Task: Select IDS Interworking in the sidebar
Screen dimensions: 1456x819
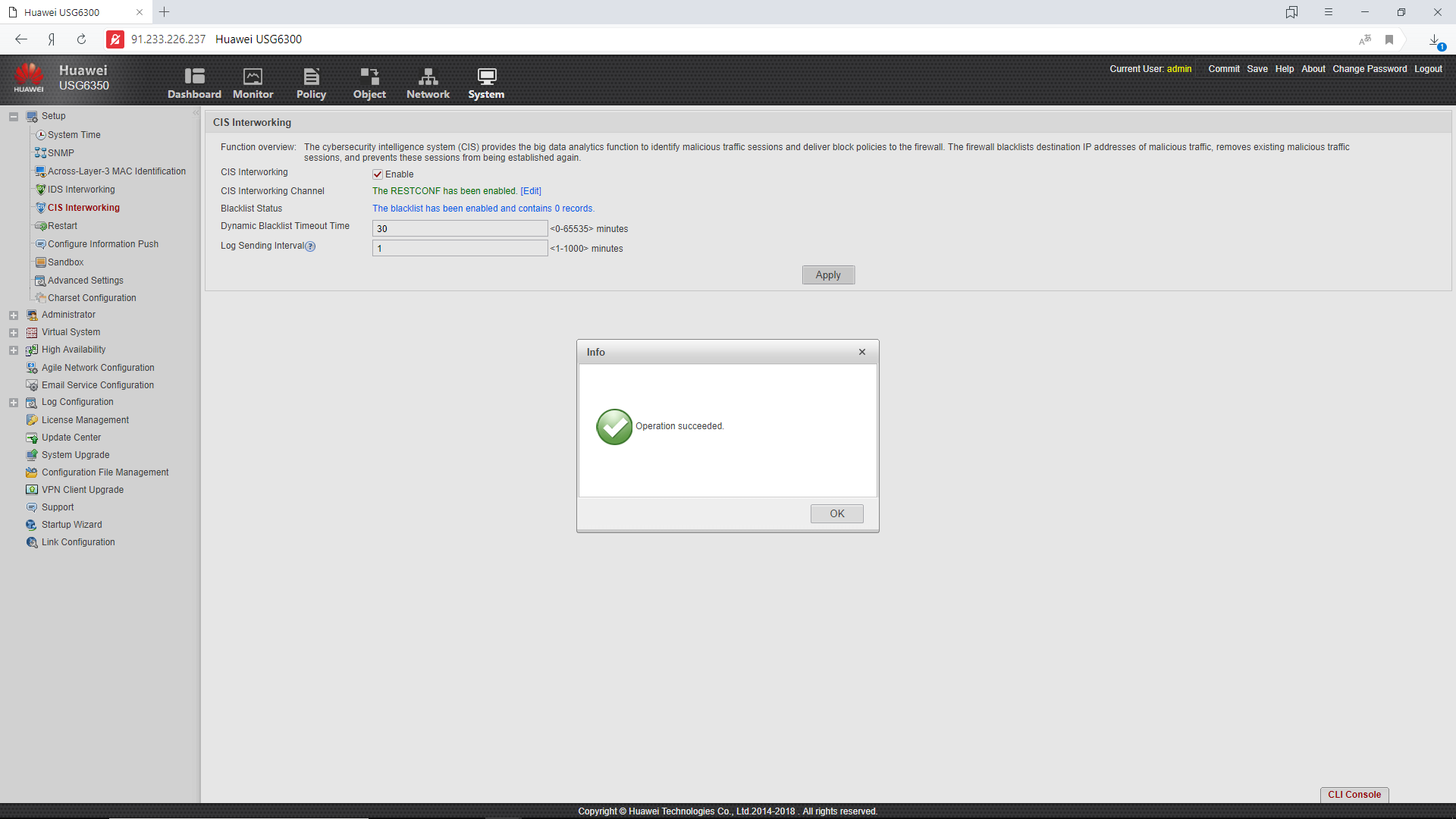Action: pos(81,190)
